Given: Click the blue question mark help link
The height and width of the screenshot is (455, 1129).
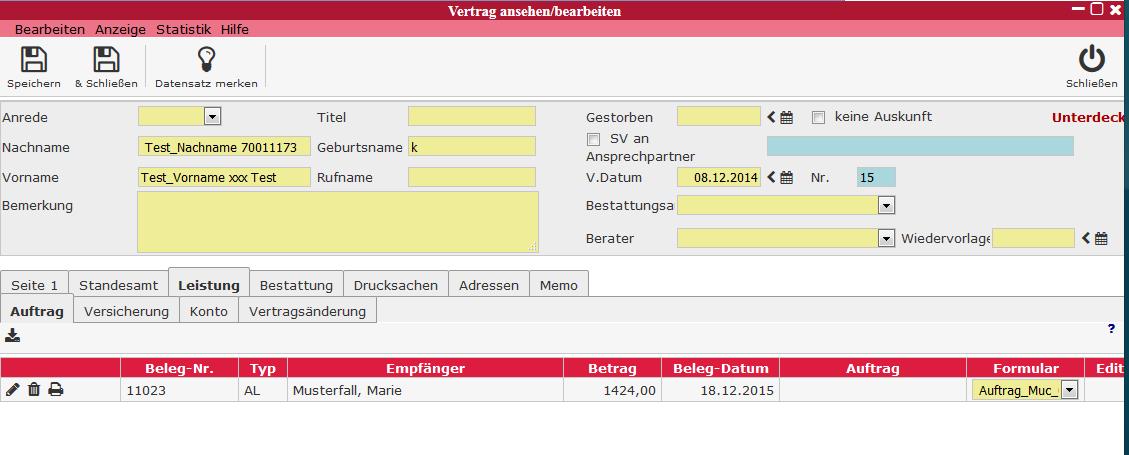Looking at the screenshot, I should point(1111,328).
